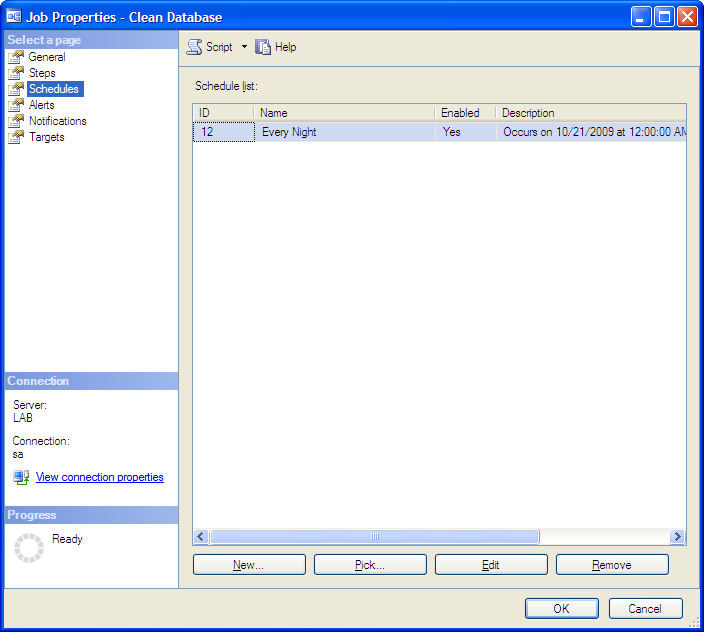704x632 pixels.
Task: Click the Script toolbar icon
Action: point(195,47)
